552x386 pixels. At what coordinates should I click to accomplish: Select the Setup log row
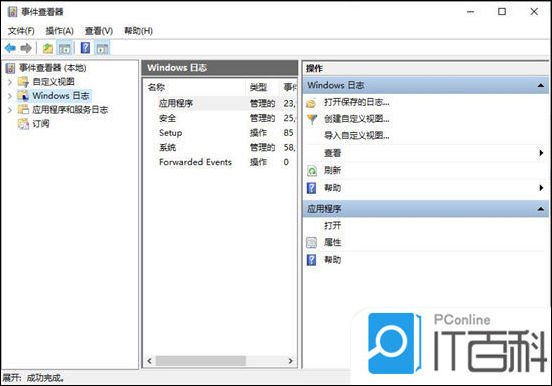point(221,133)
